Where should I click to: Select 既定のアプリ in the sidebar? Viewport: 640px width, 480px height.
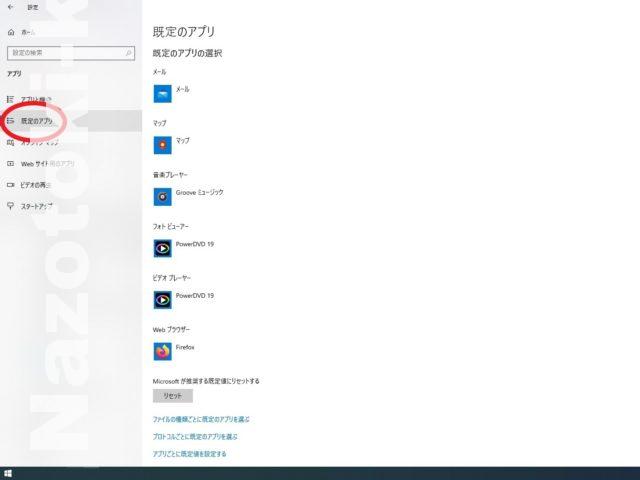(x=38, y=121)
